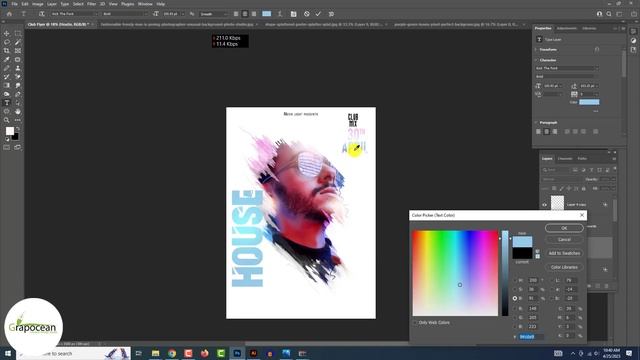Click the hex color input field
The width and height of the screenshot is (640, 360).
(531, 337)
